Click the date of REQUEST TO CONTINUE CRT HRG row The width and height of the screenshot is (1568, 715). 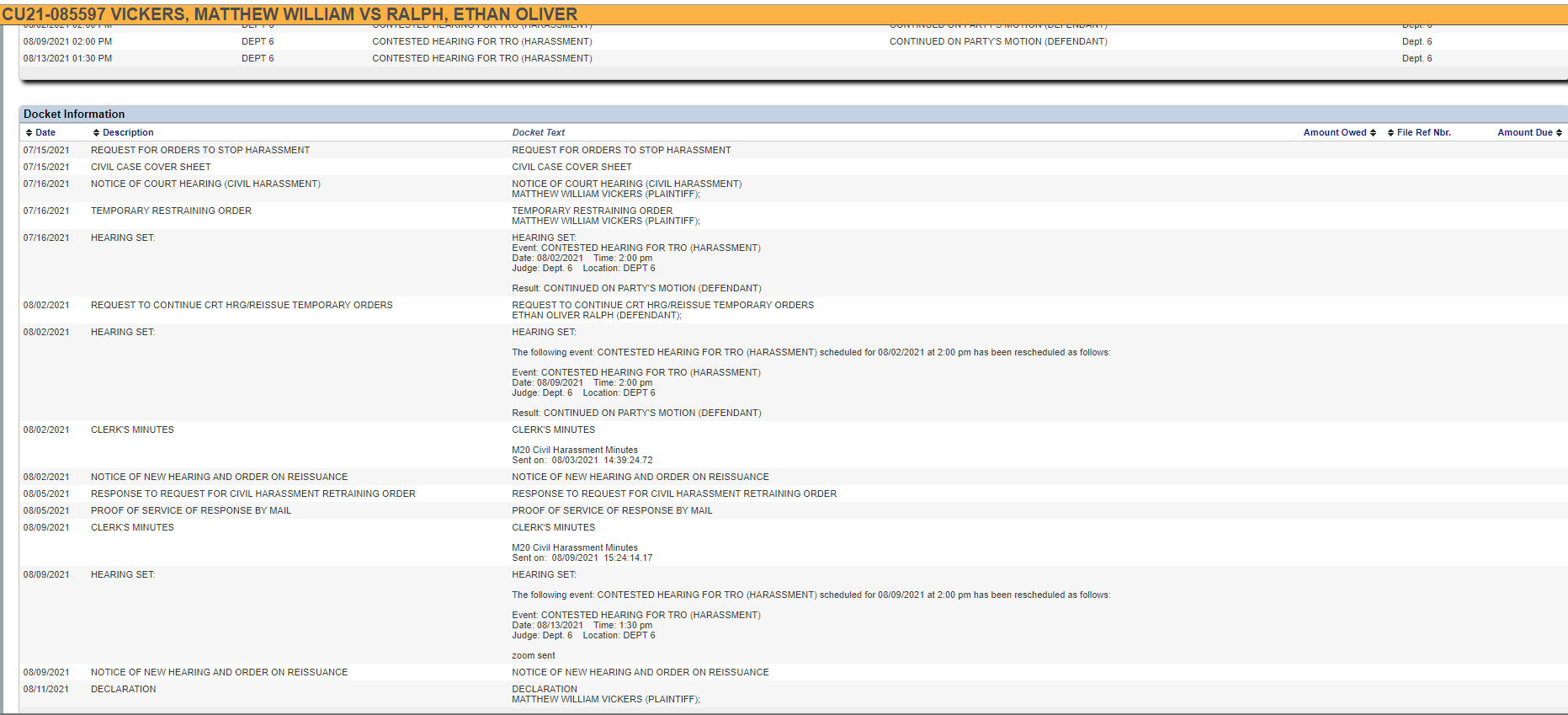pos(46,305)
